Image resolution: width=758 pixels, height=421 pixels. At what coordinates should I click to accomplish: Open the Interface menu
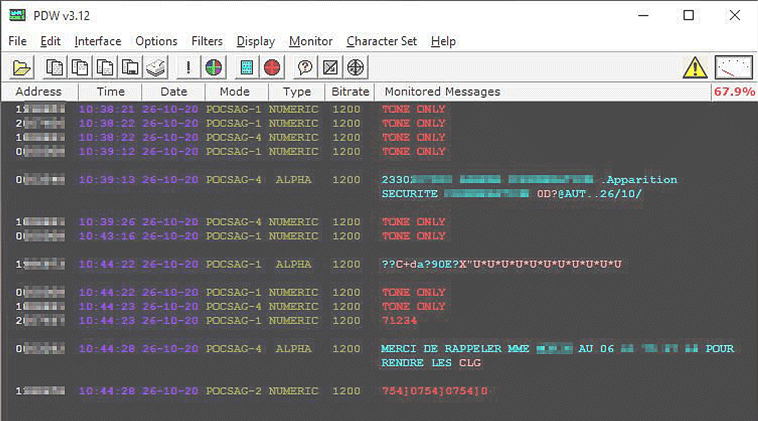tap(98, 41)
